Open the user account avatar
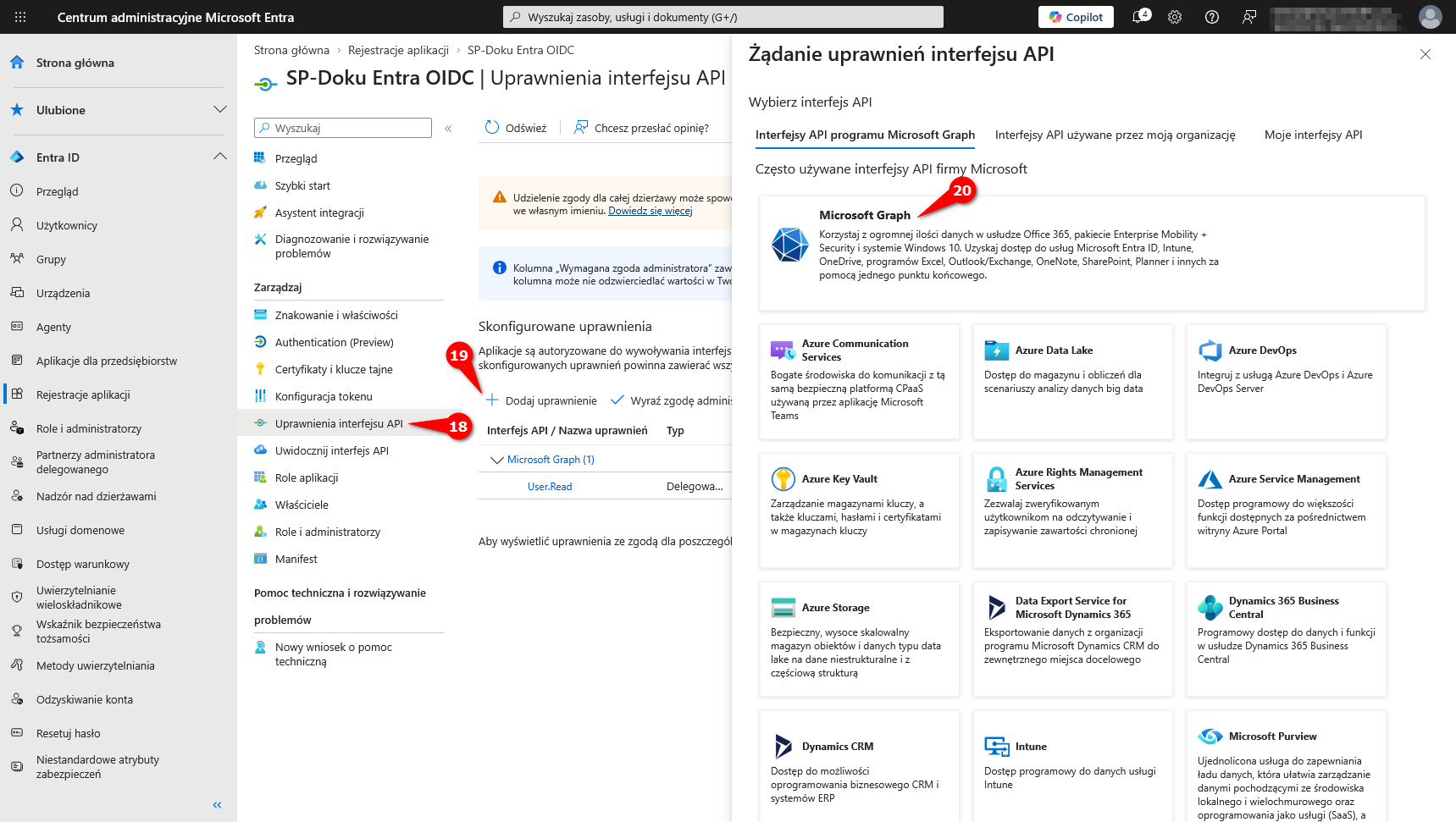Viewport: 1456px width, 822px height. point(1431,17)
